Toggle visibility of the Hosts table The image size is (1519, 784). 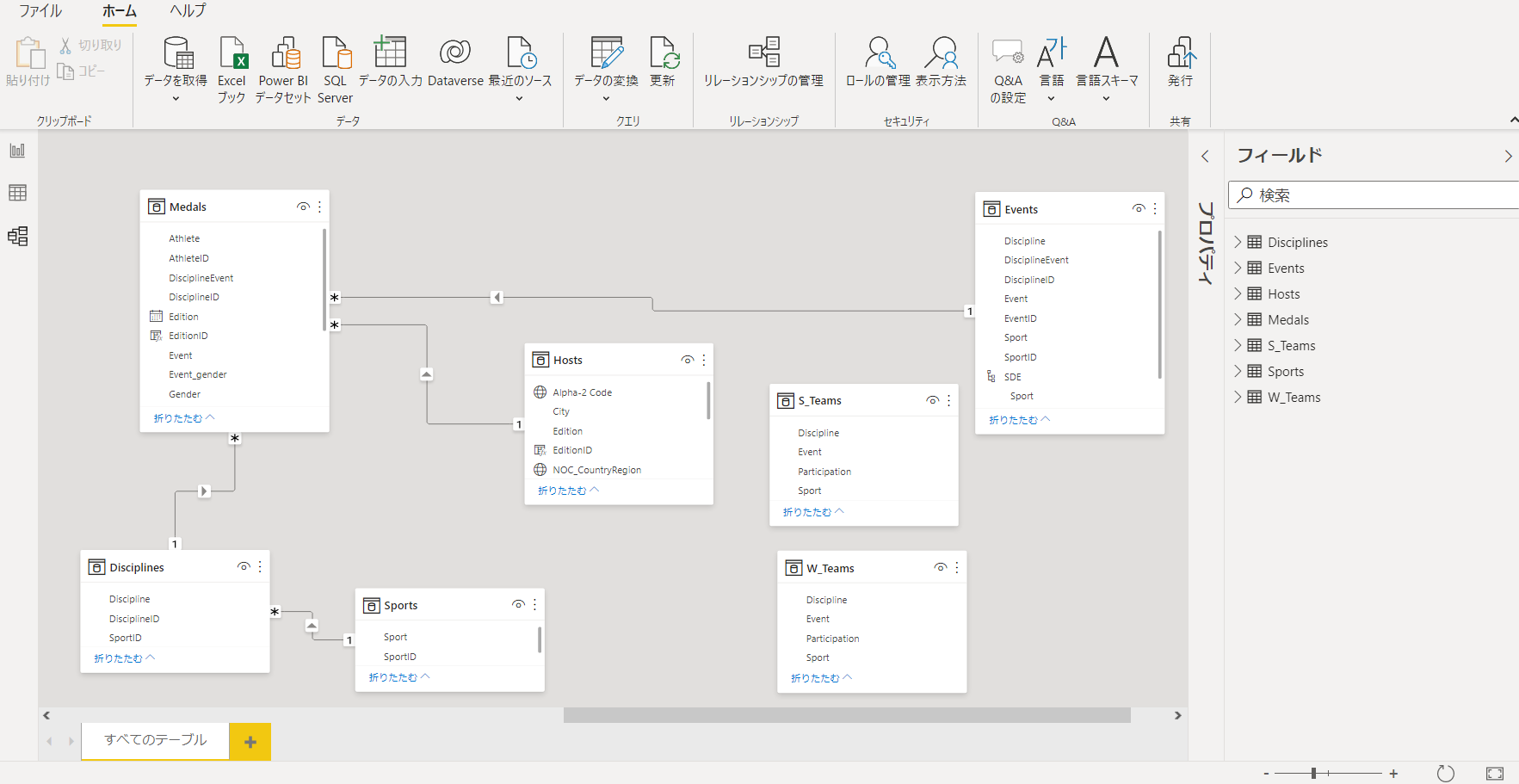point(688,360)
